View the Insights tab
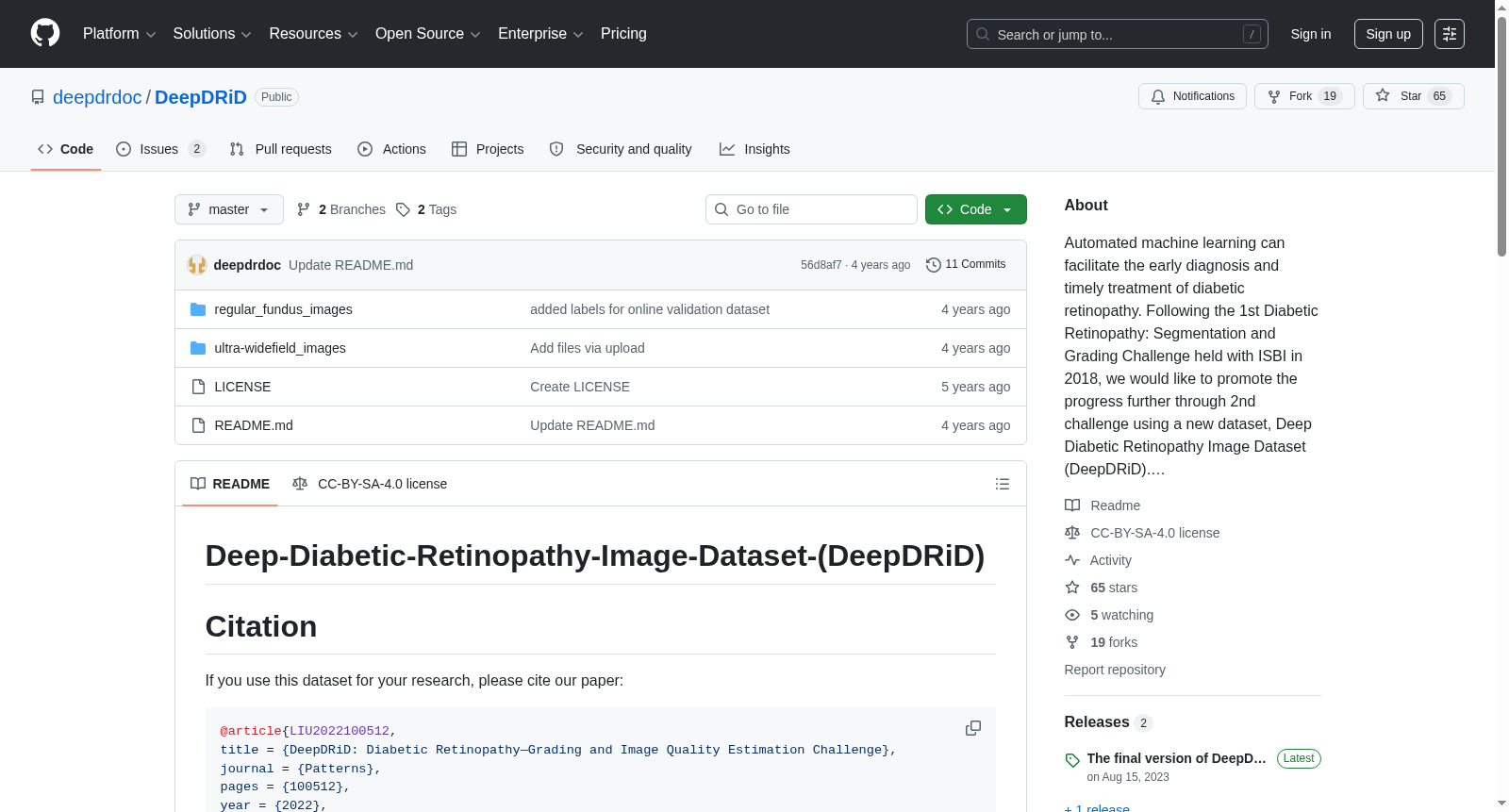The width and height of the screenshot is (1509, 812). click(754, 149)
